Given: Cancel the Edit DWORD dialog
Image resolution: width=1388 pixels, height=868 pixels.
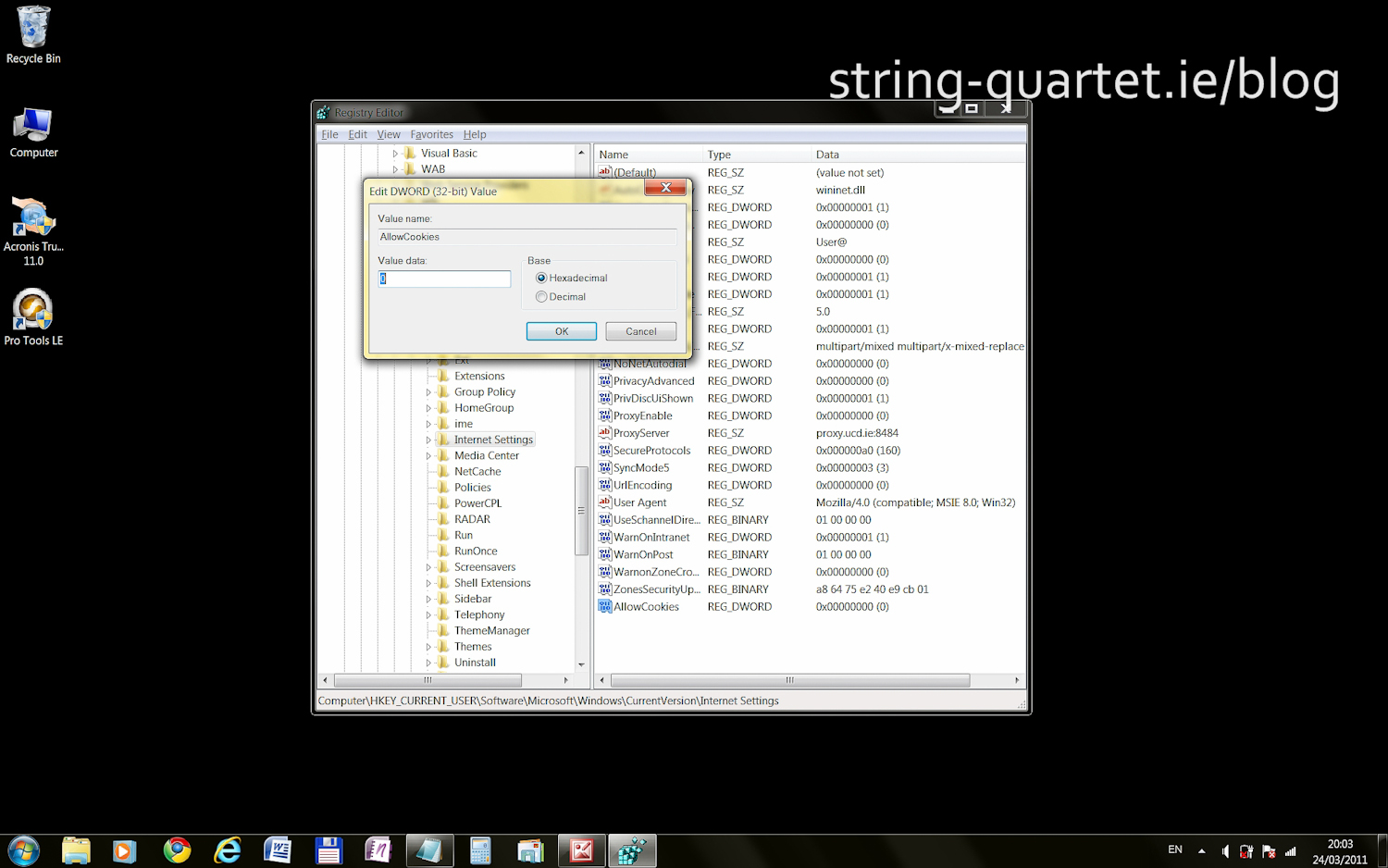Looking at the screenshot, I should pyautogui.click(x=641, y=331).
